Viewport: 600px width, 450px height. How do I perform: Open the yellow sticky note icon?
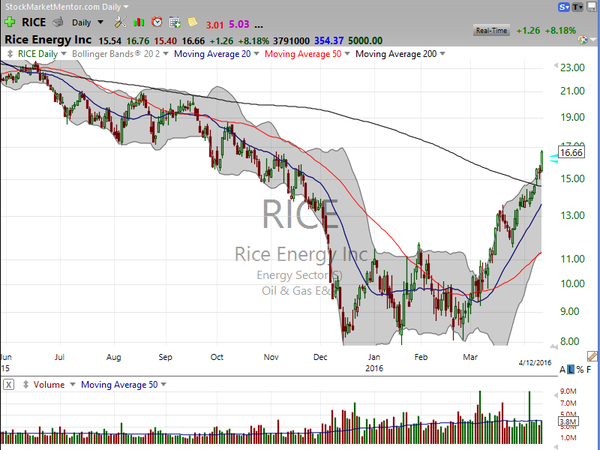click(192, 22)
